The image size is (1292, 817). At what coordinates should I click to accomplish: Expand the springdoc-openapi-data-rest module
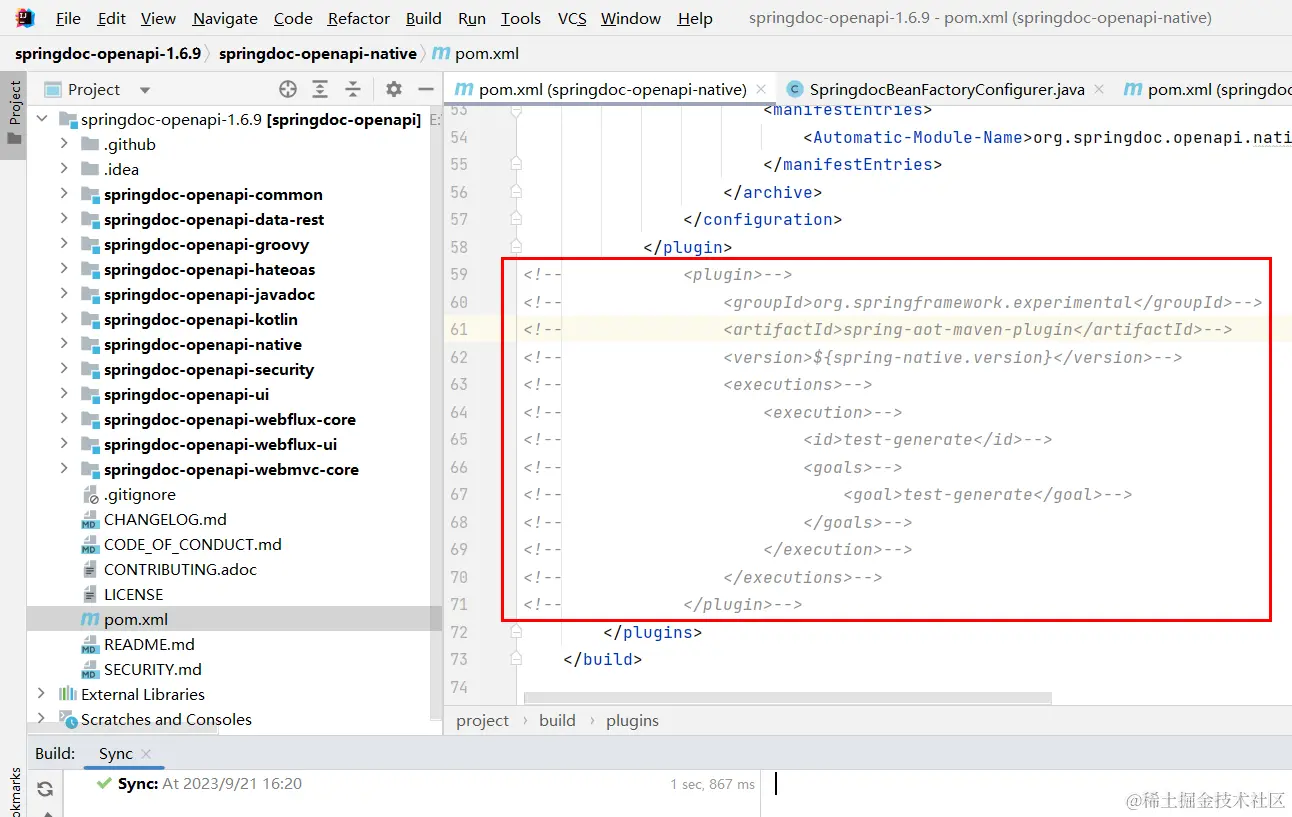65,219
